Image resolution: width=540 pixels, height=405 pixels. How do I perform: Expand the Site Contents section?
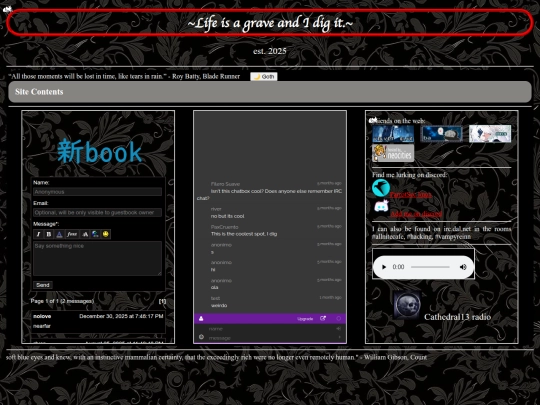270,92
